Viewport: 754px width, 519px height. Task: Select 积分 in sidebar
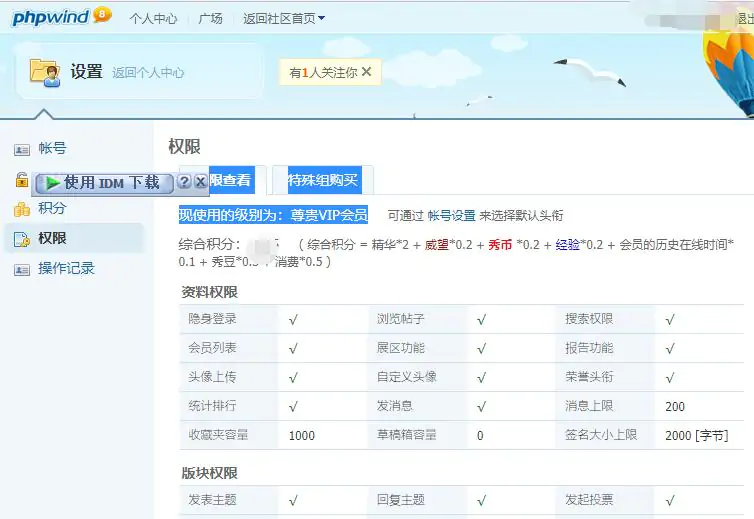coord(52,208)
